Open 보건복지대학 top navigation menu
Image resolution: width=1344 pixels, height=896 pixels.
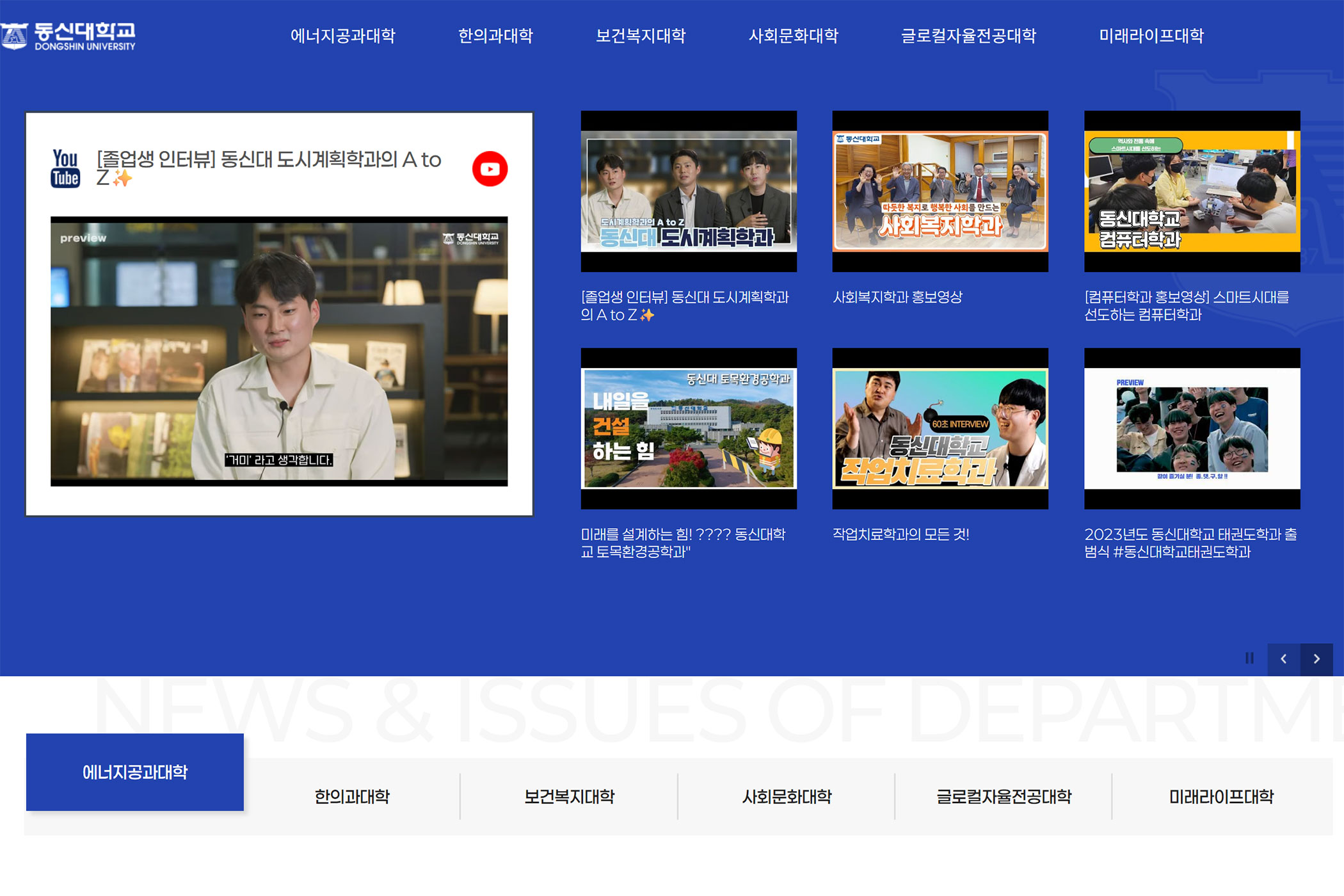click(641, 36)
